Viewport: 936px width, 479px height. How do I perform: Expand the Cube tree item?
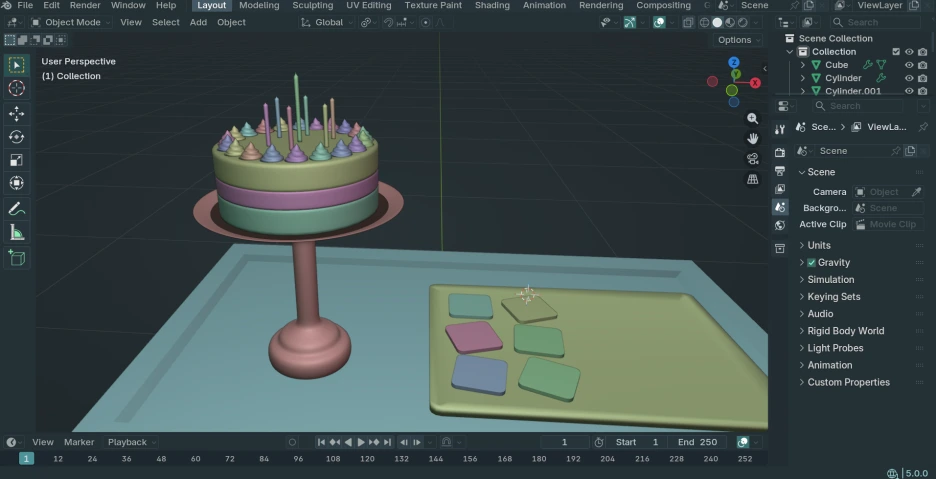pyautogui.click(x=802, y=65)
